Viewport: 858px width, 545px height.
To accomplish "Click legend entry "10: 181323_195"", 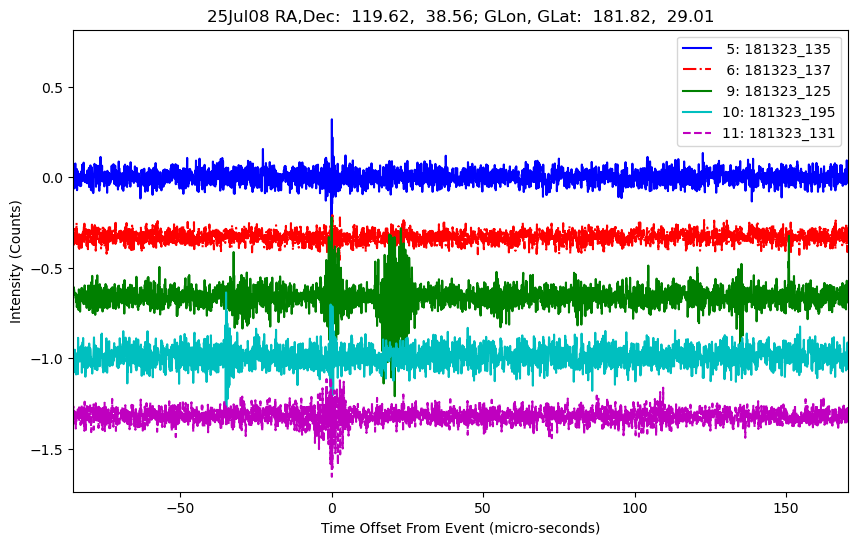I will click(758, 112).
